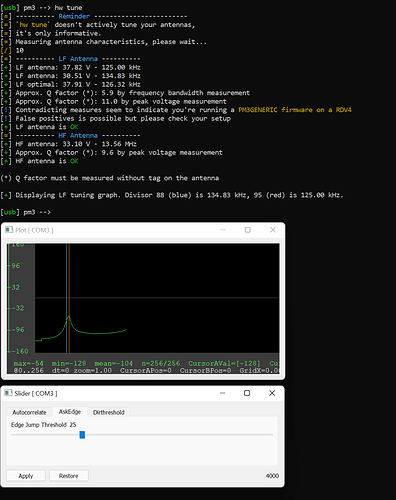Close the Plot [COM3] window
The height and width of the screenshot is (500, 396).
coord(273,230)
